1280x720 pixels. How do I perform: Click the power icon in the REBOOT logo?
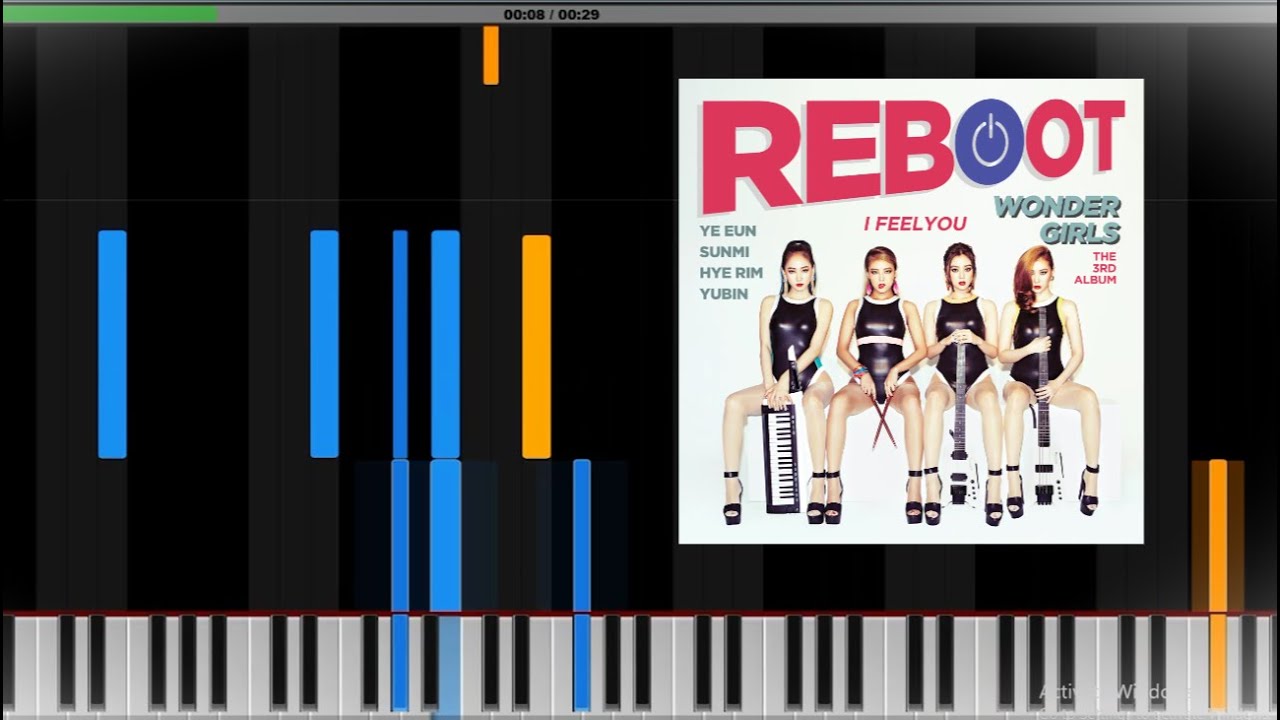tap(988, 141)
